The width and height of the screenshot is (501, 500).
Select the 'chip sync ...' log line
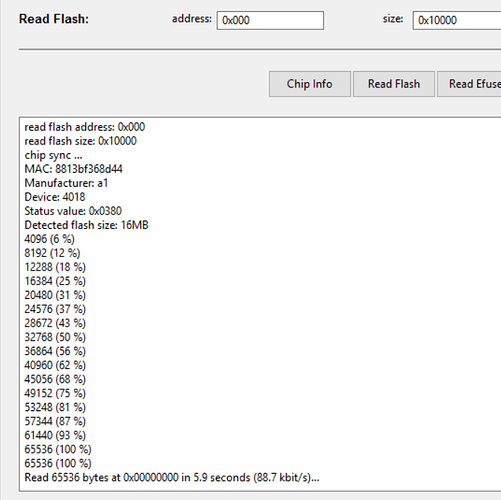coord(53,155)
